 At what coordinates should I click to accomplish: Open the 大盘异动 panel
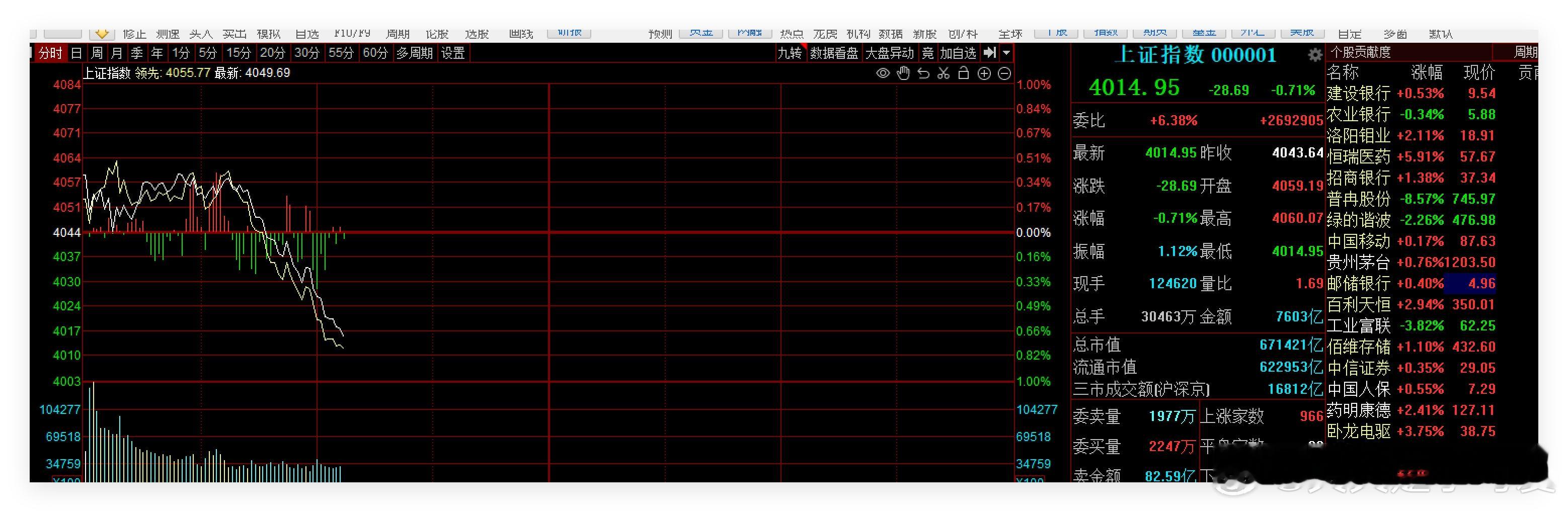(889, 53)
